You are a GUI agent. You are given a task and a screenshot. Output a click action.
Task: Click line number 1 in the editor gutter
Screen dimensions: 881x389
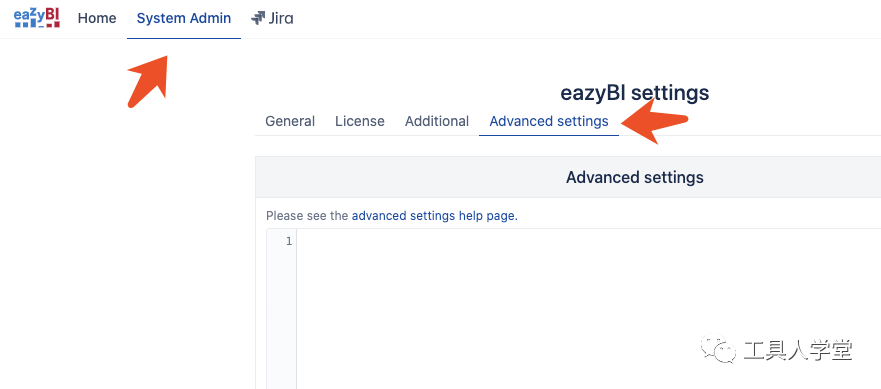point(289,242)
